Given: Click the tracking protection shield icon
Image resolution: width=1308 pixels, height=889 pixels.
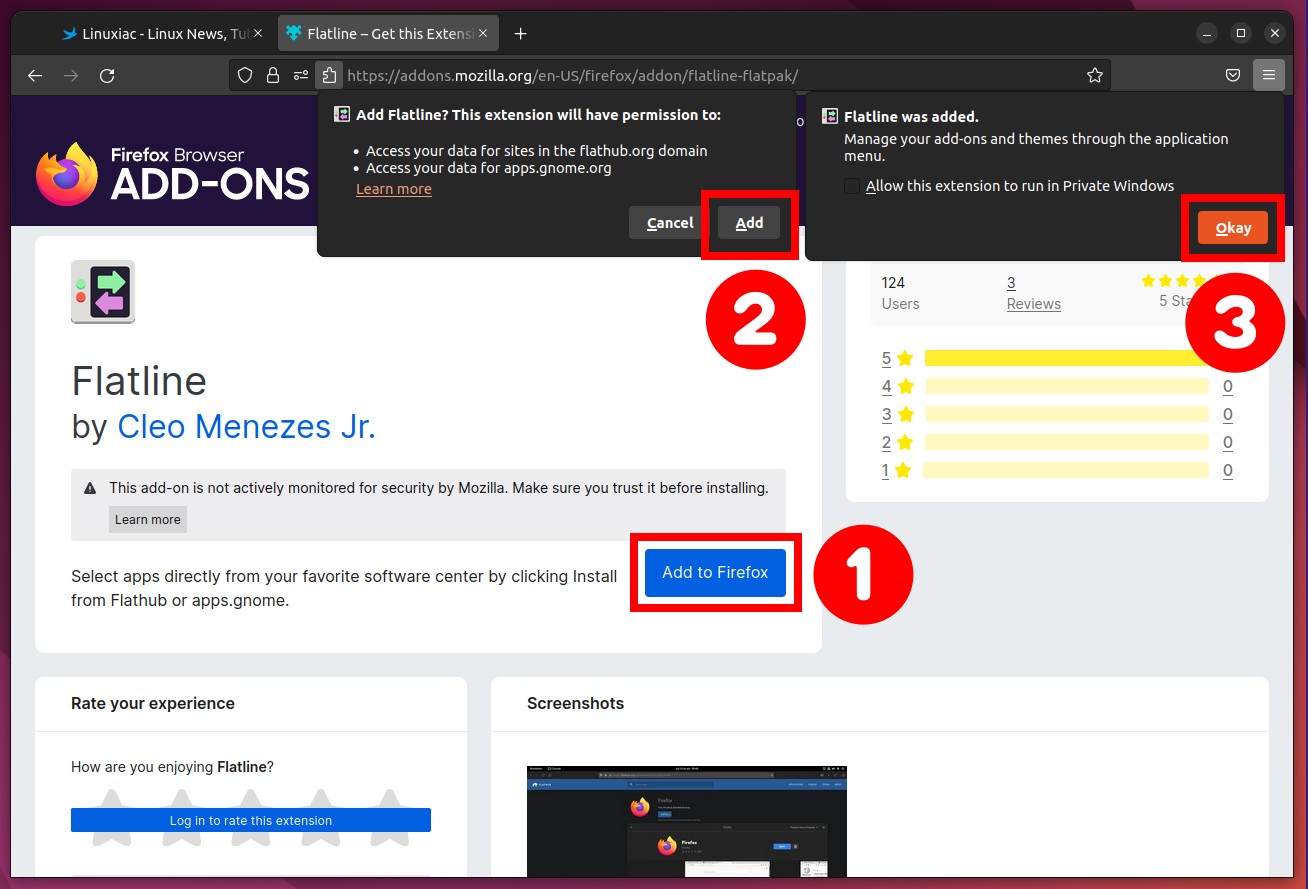Looking at the screenshot, I should tap(246, 75).
